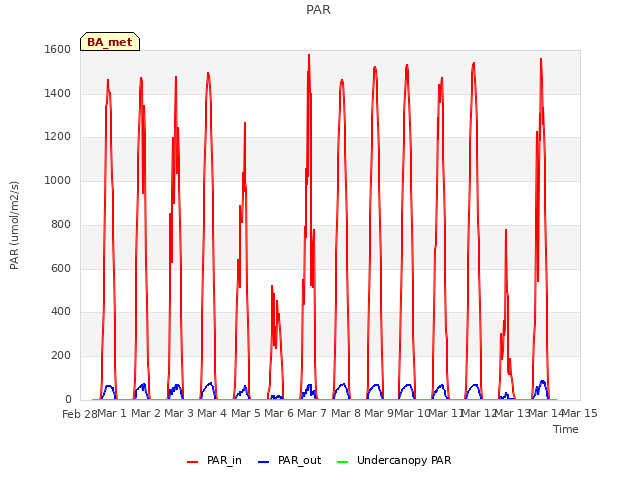Screen dimensions: 640x480
Task: Click the Mar 3 x-axis label
Action: pyautogui.click(x=179, y=413)
